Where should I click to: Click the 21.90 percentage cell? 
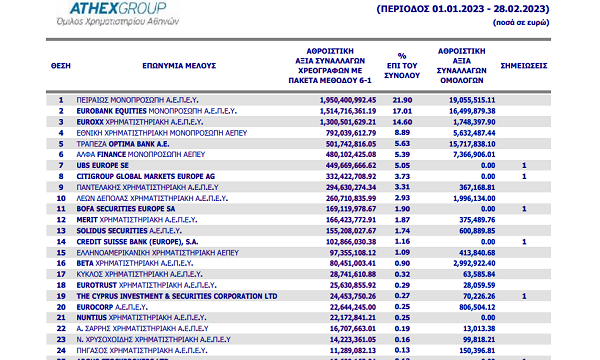click(402, 100)
